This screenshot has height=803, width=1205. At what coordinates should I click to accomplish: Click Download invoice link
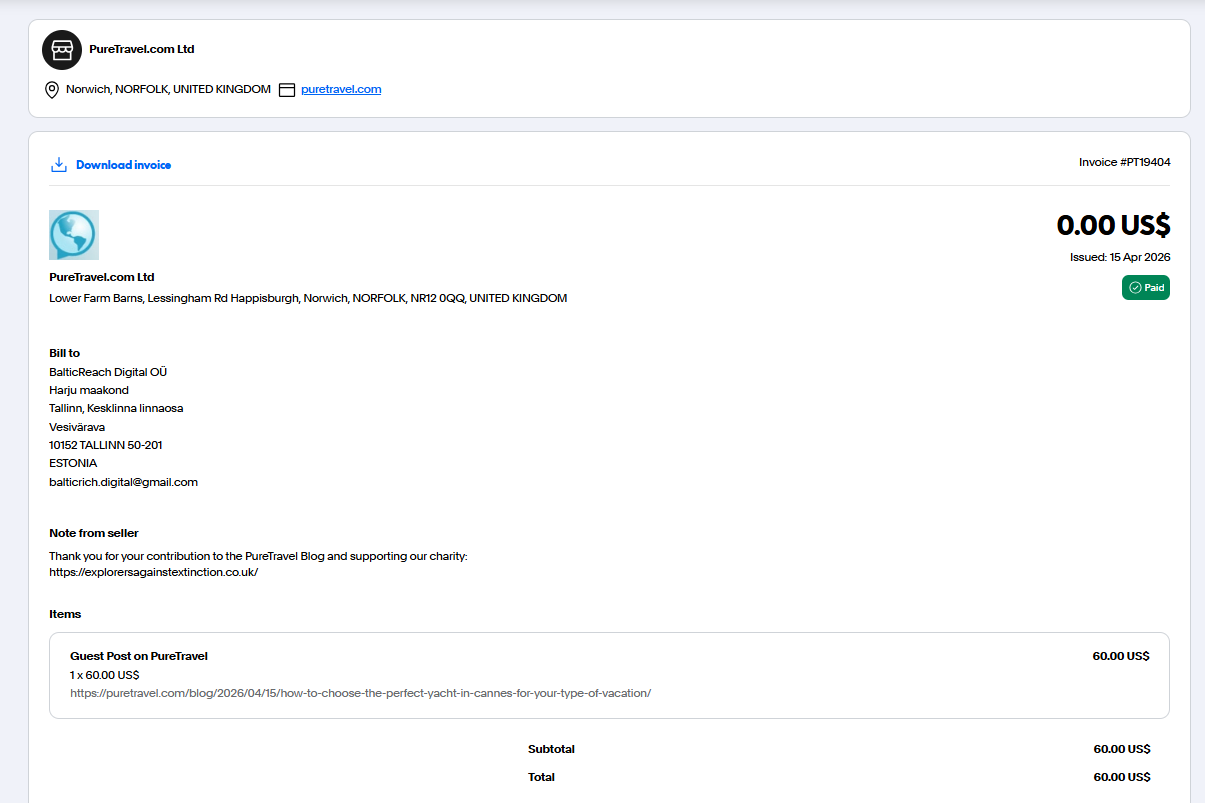click(x=124, y=165)
